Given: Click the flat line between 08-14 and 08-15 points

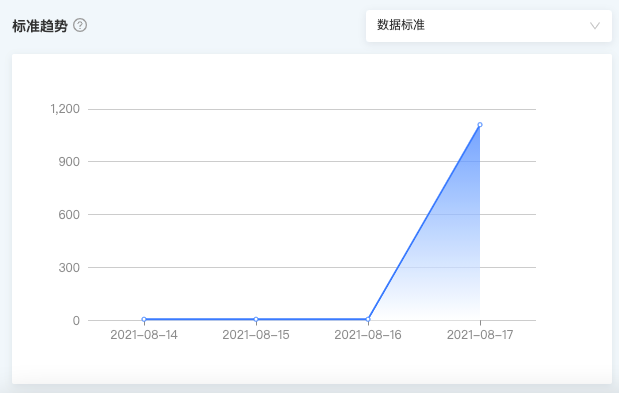Looking at the screenshot, I should point(200,319).
